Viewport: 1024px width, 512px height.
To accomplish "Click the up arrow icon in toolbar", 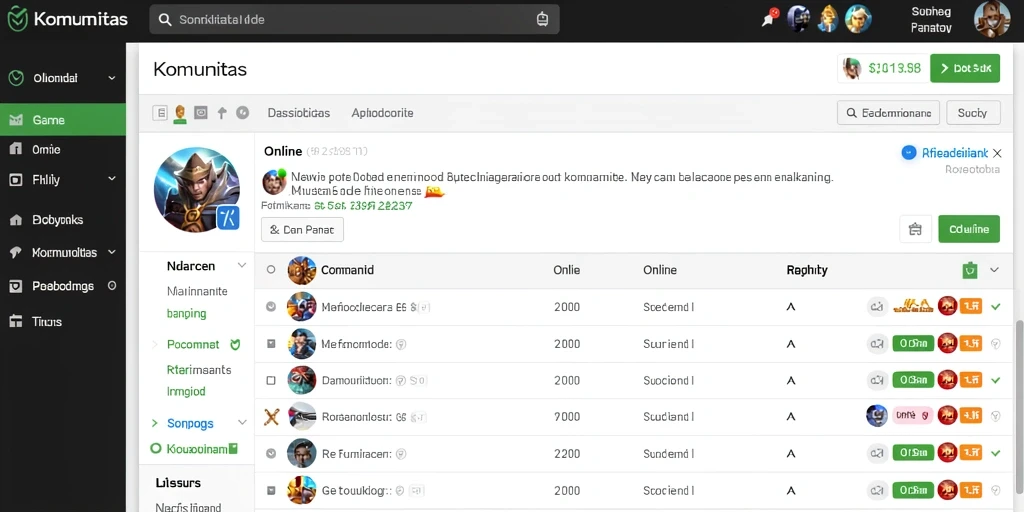I will [x=222, y=113].
